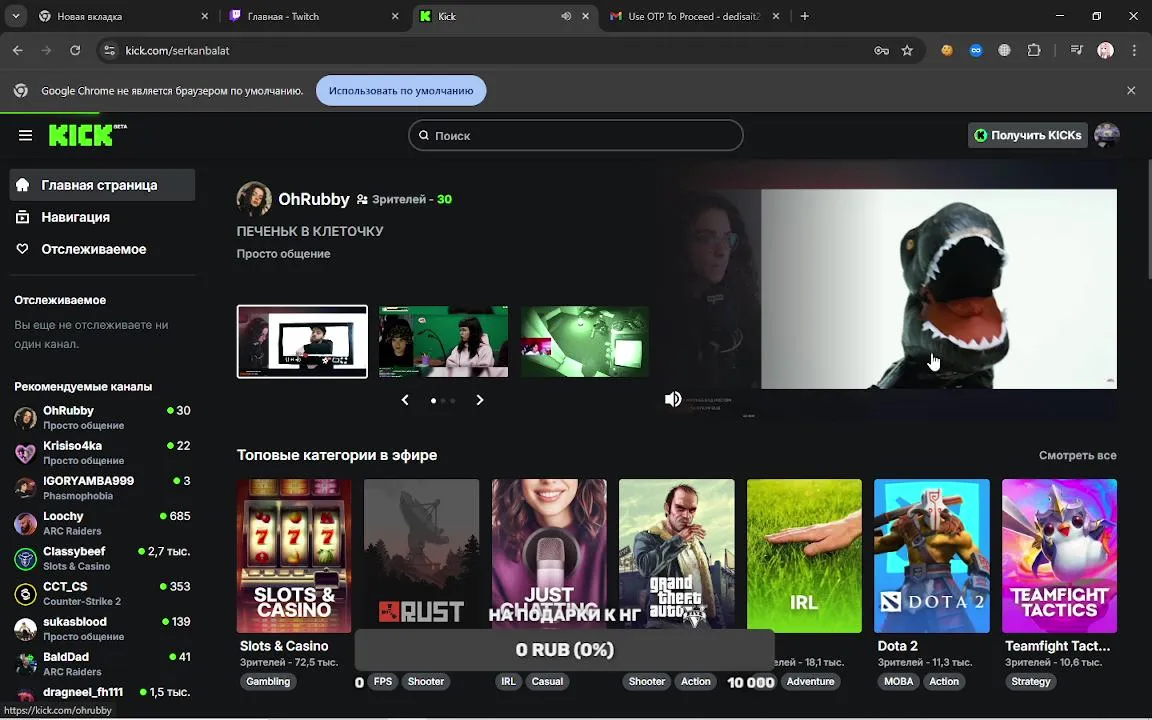Open the Chrome extensions puzzle icon
Viewport: 1152px width, 720px height.
pos(1034,50)
